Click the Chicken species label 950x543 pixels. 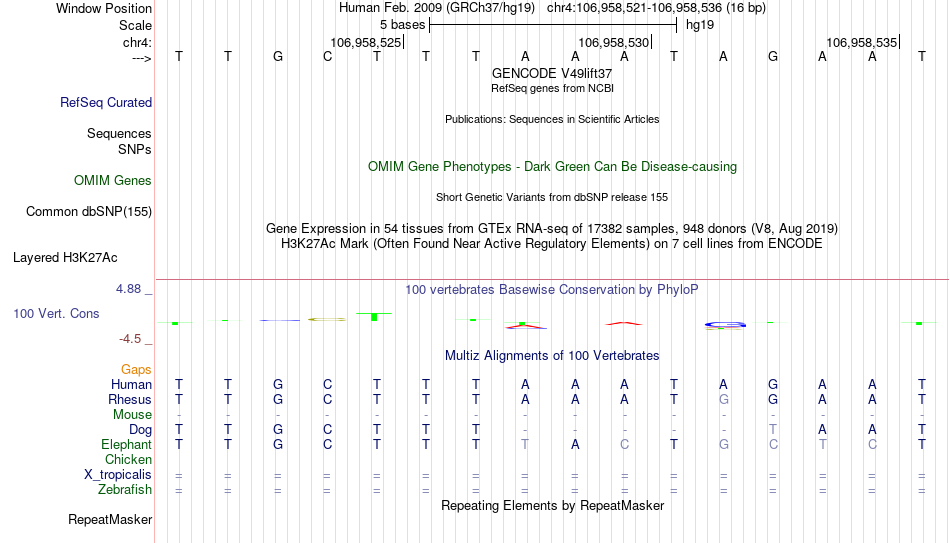pos(128,459)
